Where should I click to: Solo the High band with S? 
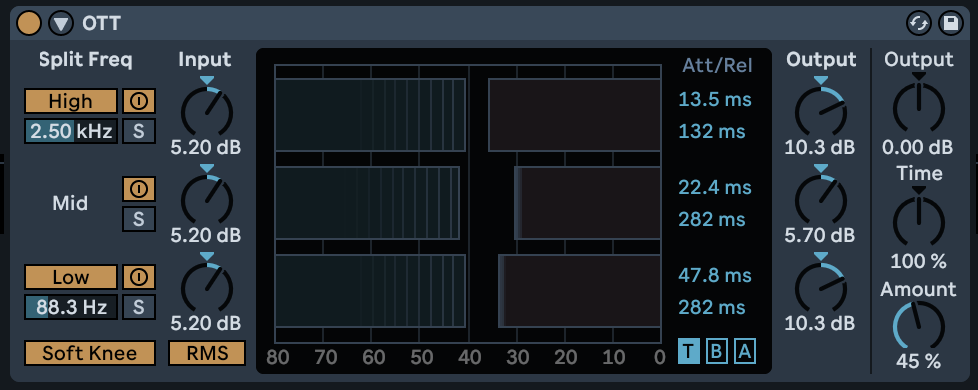138,132
